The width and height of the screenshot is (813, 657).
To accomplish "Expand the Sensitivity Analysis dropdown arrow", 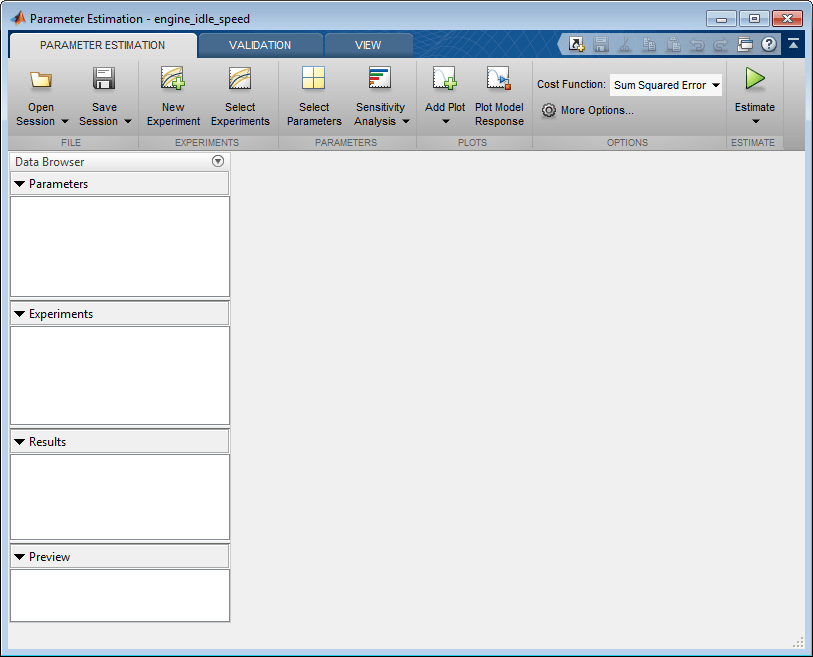I will pyautogui.click(x=406, y=121).
